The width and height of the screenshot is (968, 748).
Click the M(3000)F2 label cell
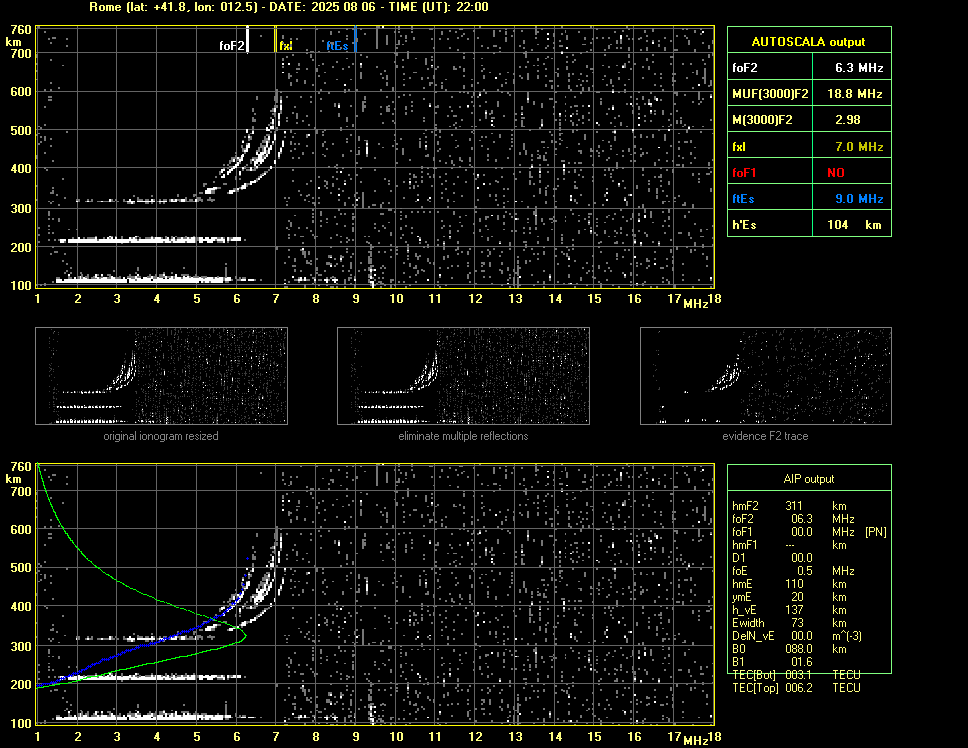tap(770, 119)
